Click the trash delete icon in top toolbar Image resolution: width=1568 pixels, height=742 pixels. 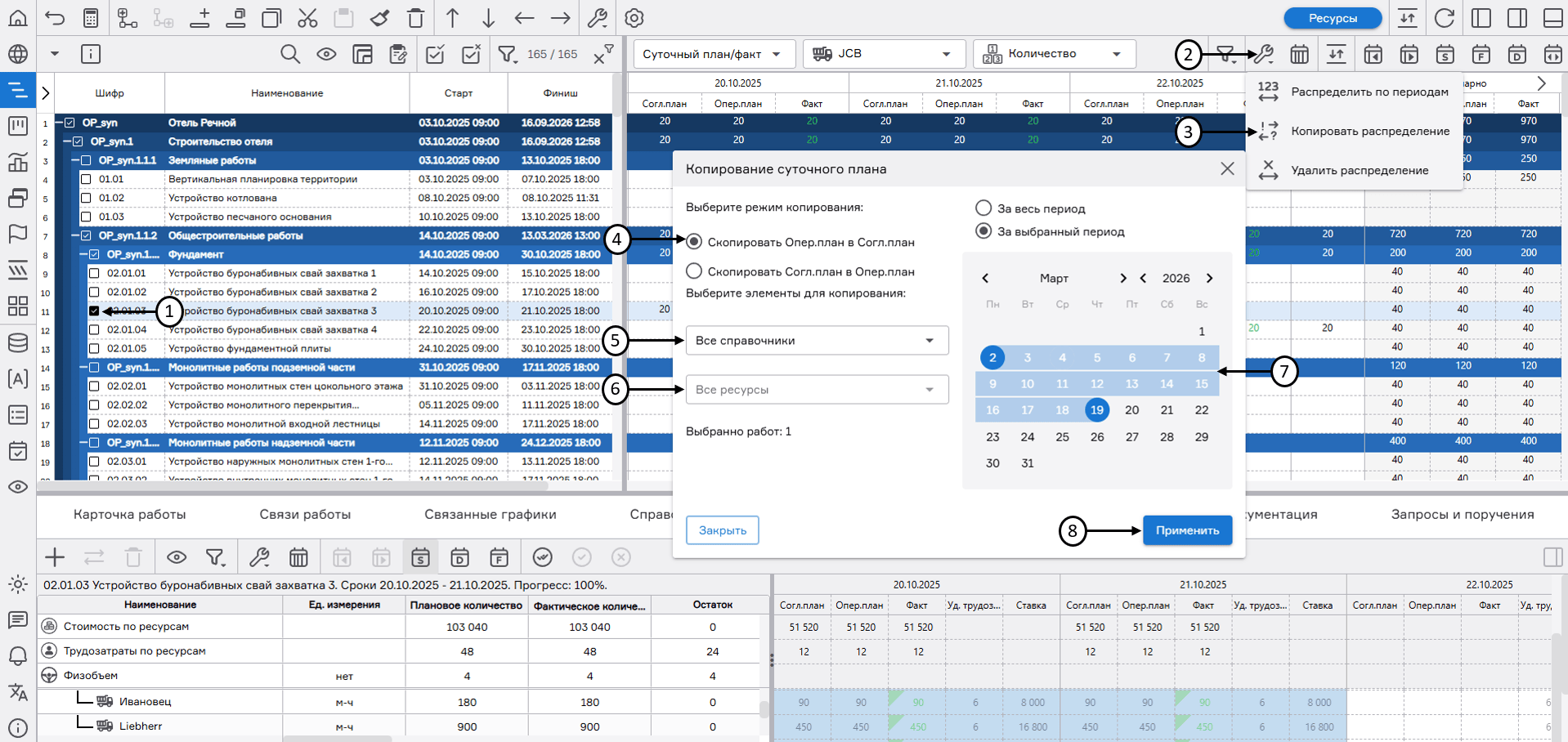[415, 17]
